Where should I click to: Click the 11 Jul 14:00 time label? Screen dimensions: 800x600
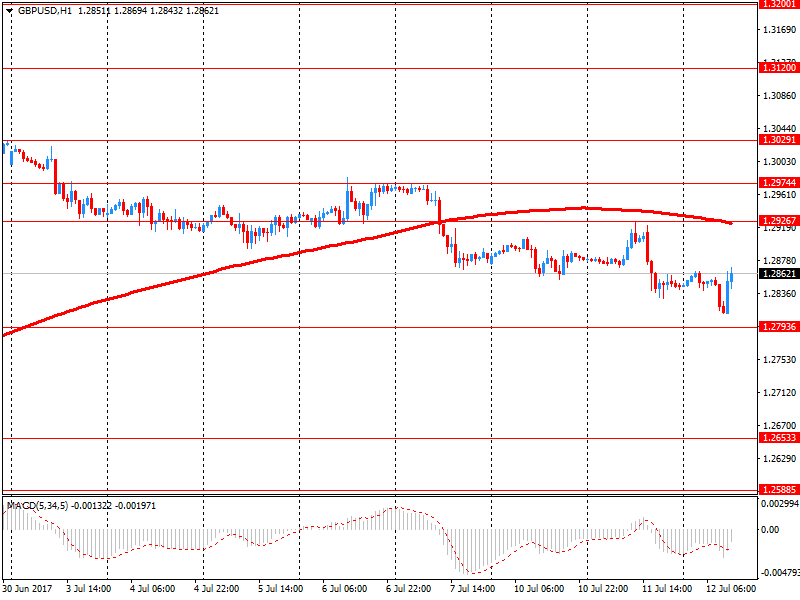tap(667, 588)
